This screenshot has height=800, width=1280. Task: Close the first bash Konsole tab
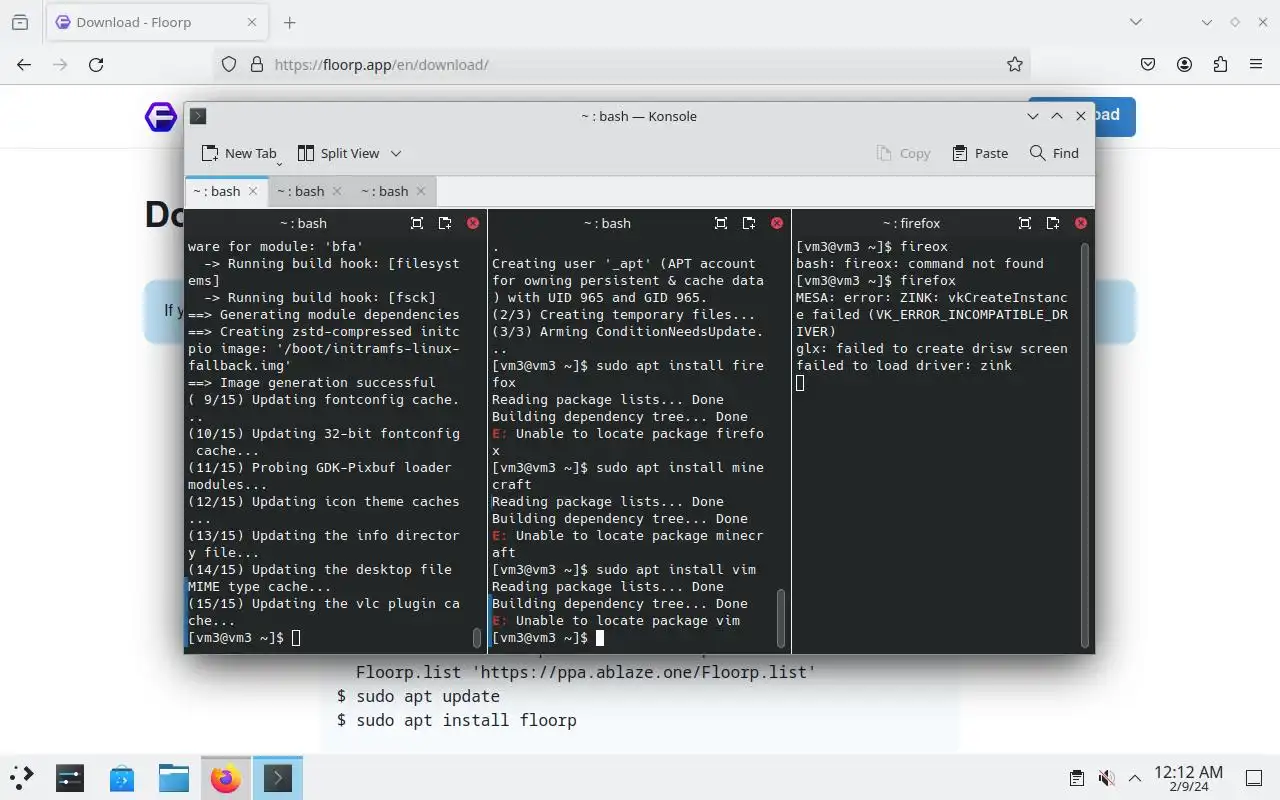[253, 191]
